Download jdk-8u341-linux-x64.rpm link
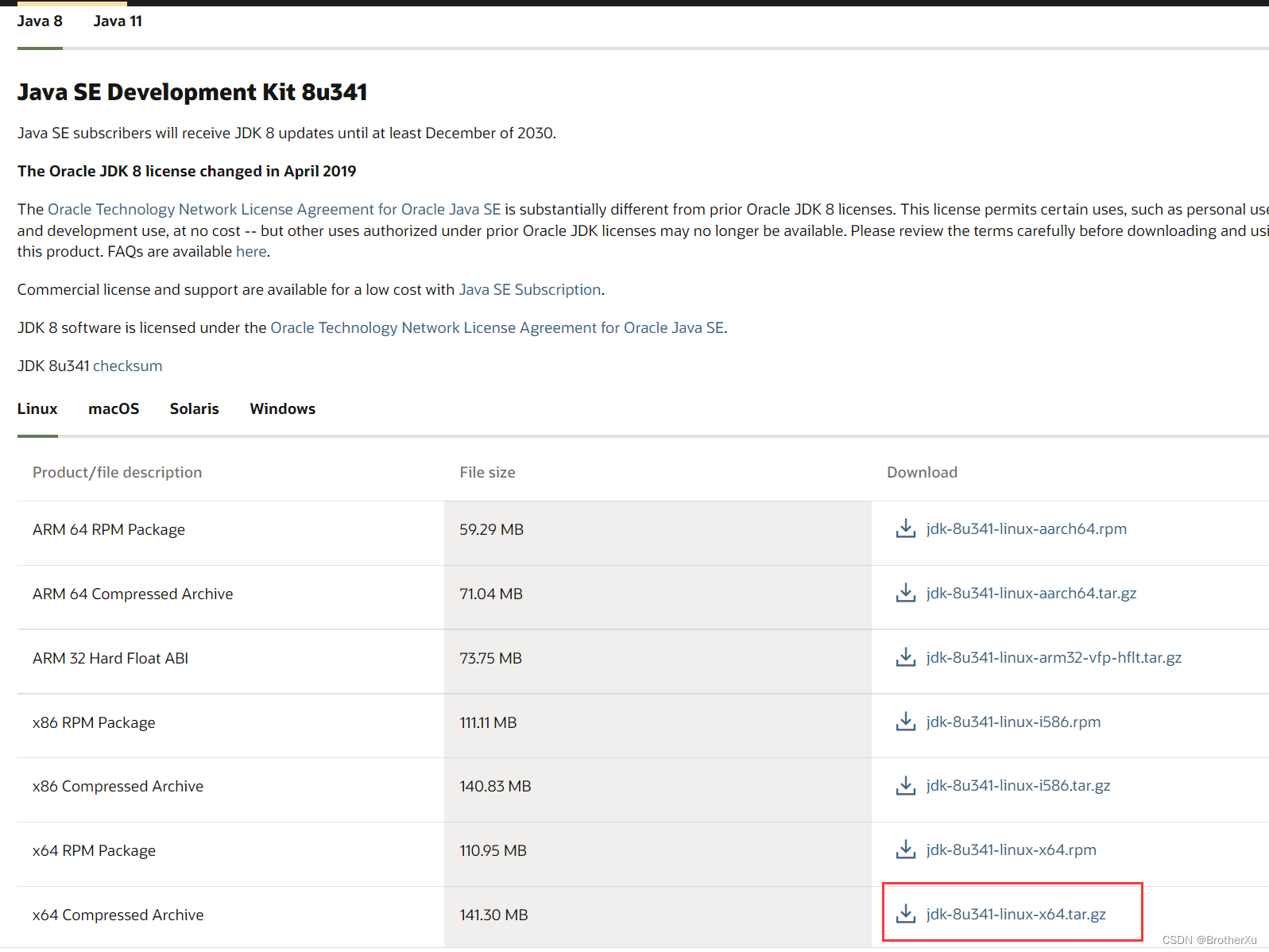This screenshot has width=1269, height=952. [1011, 849]
